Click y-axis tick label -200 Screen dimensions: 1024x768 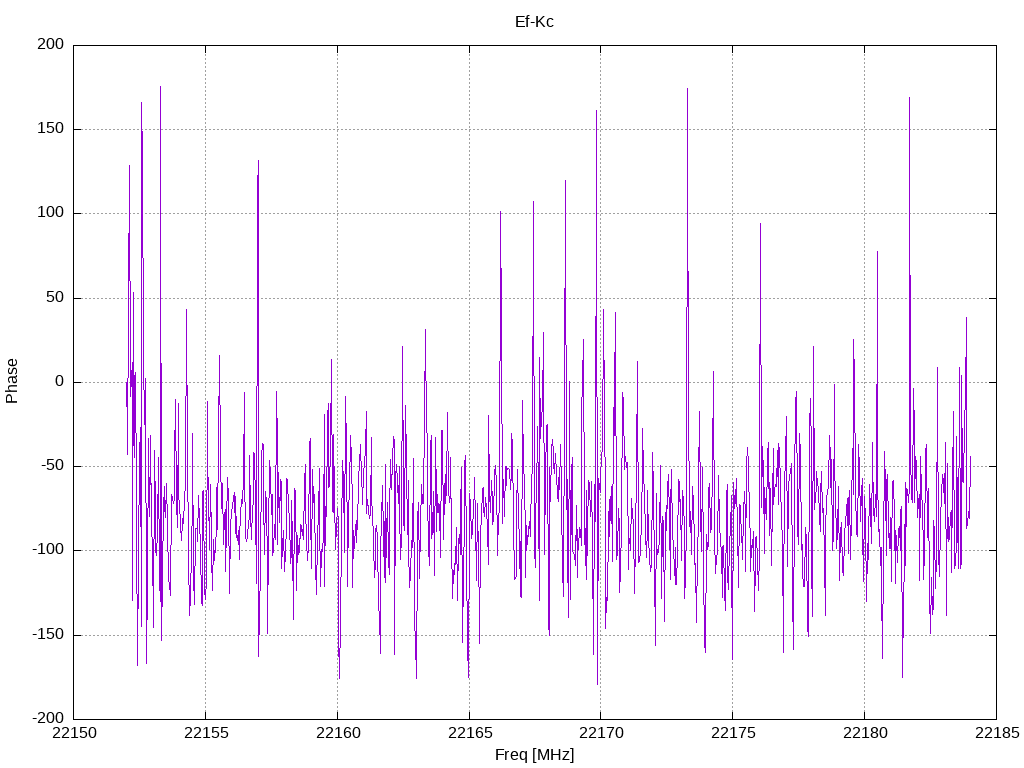pyautogui.click(x=48, y=718)
